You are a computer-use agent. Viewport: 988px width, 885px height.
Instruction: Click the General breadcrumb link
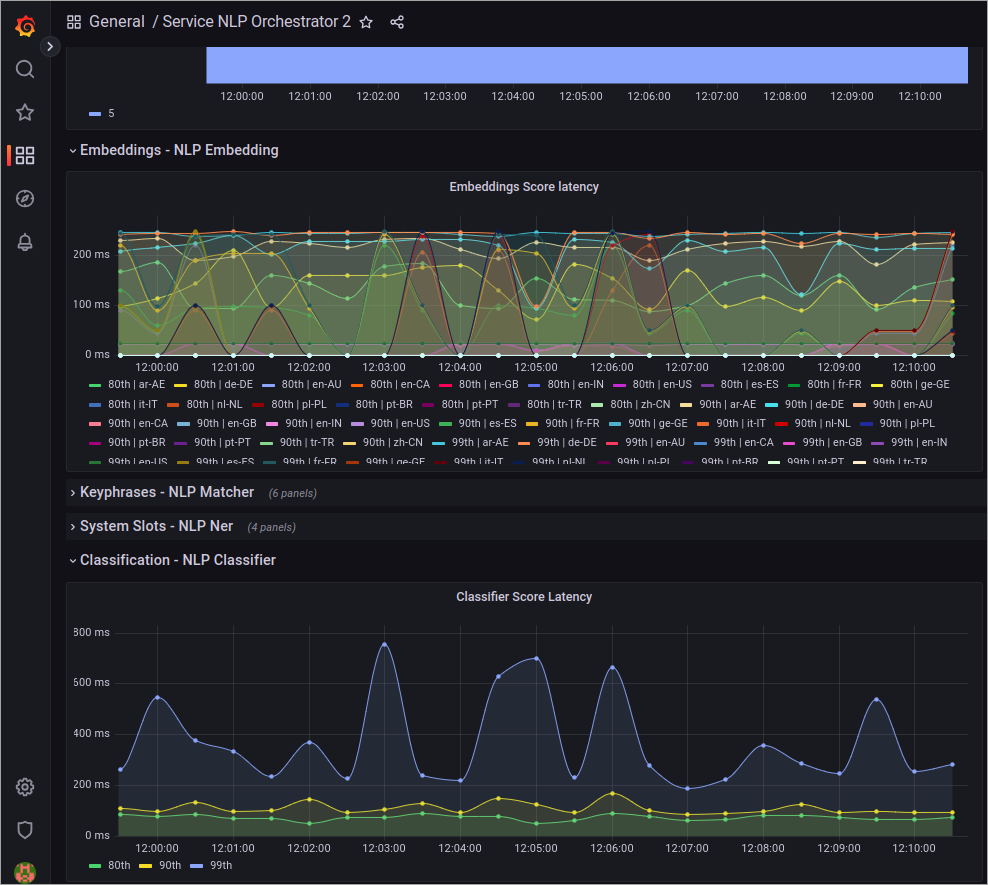(x=116, y=22)
